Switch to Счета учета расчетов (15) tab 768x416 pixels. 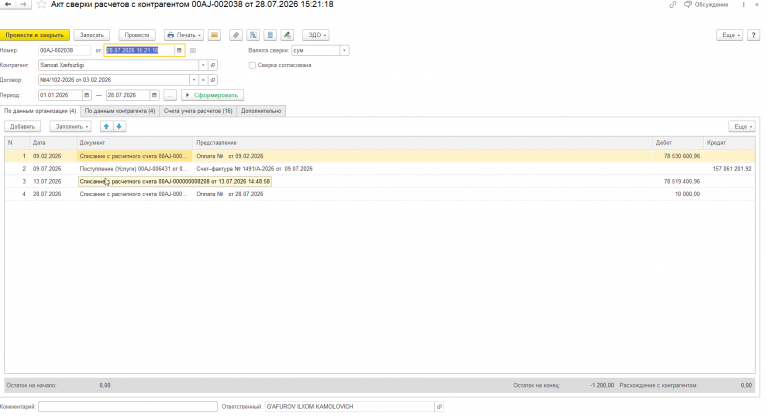198,111
